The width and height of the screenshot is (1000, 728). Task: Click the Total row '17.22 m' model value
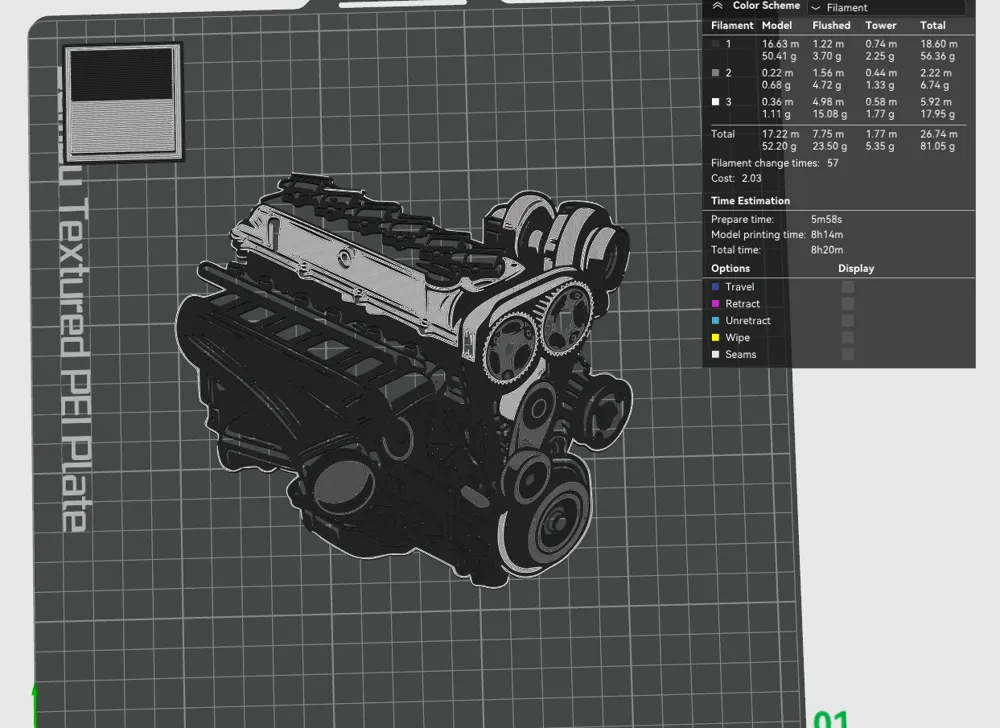pyautogui.click(x=780, y=134)
